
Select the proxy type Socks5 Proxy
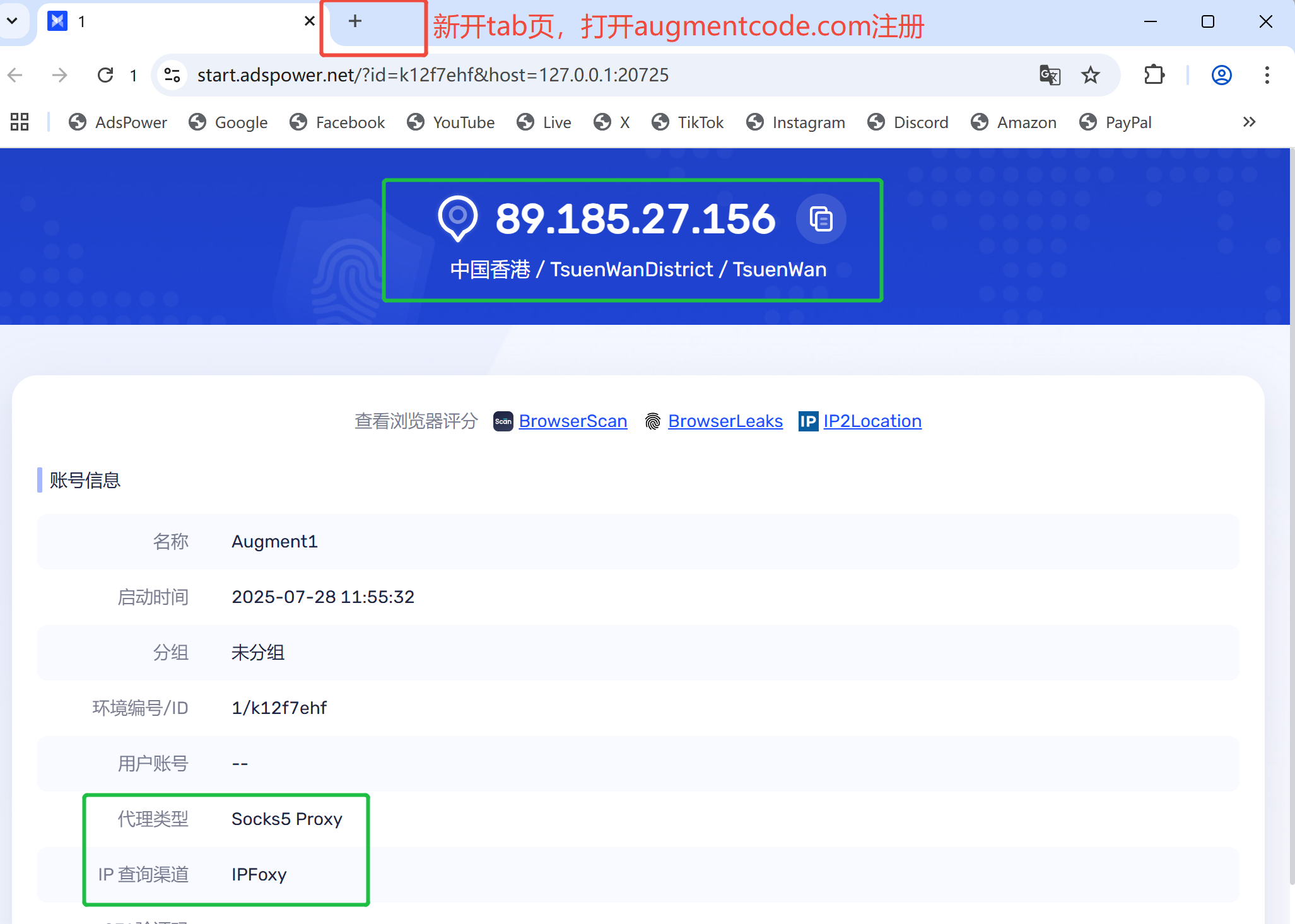(287, 819)
